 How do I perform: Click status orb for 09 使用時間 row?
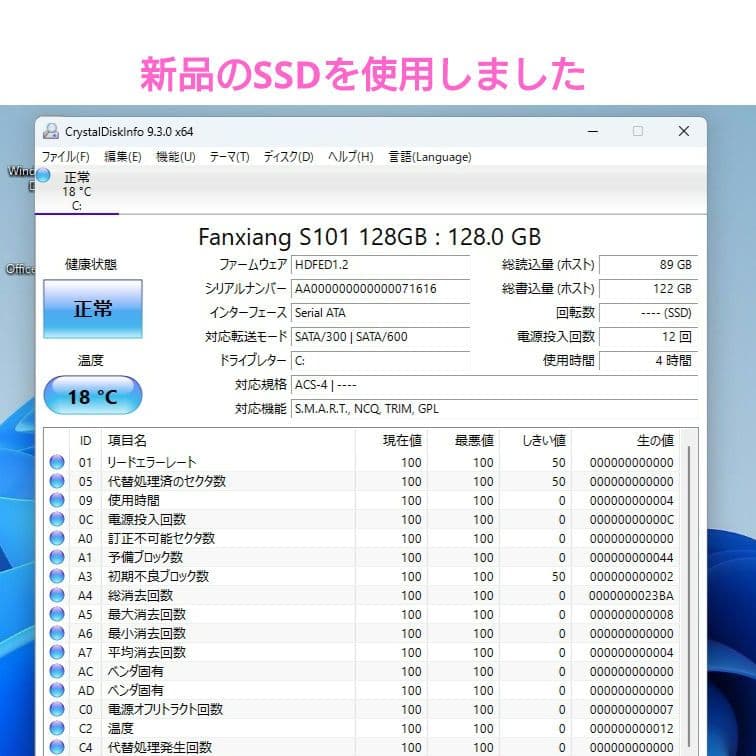pos(57,500)
